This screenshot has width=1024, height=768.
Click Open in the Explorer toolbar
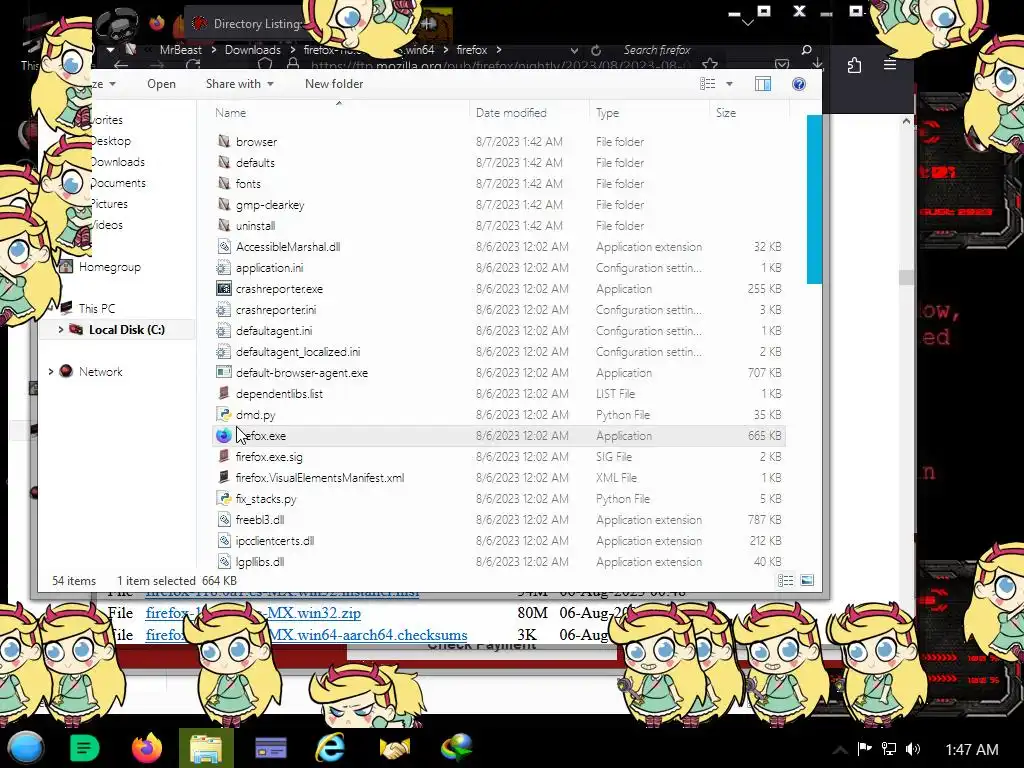[x=161, y=84]
